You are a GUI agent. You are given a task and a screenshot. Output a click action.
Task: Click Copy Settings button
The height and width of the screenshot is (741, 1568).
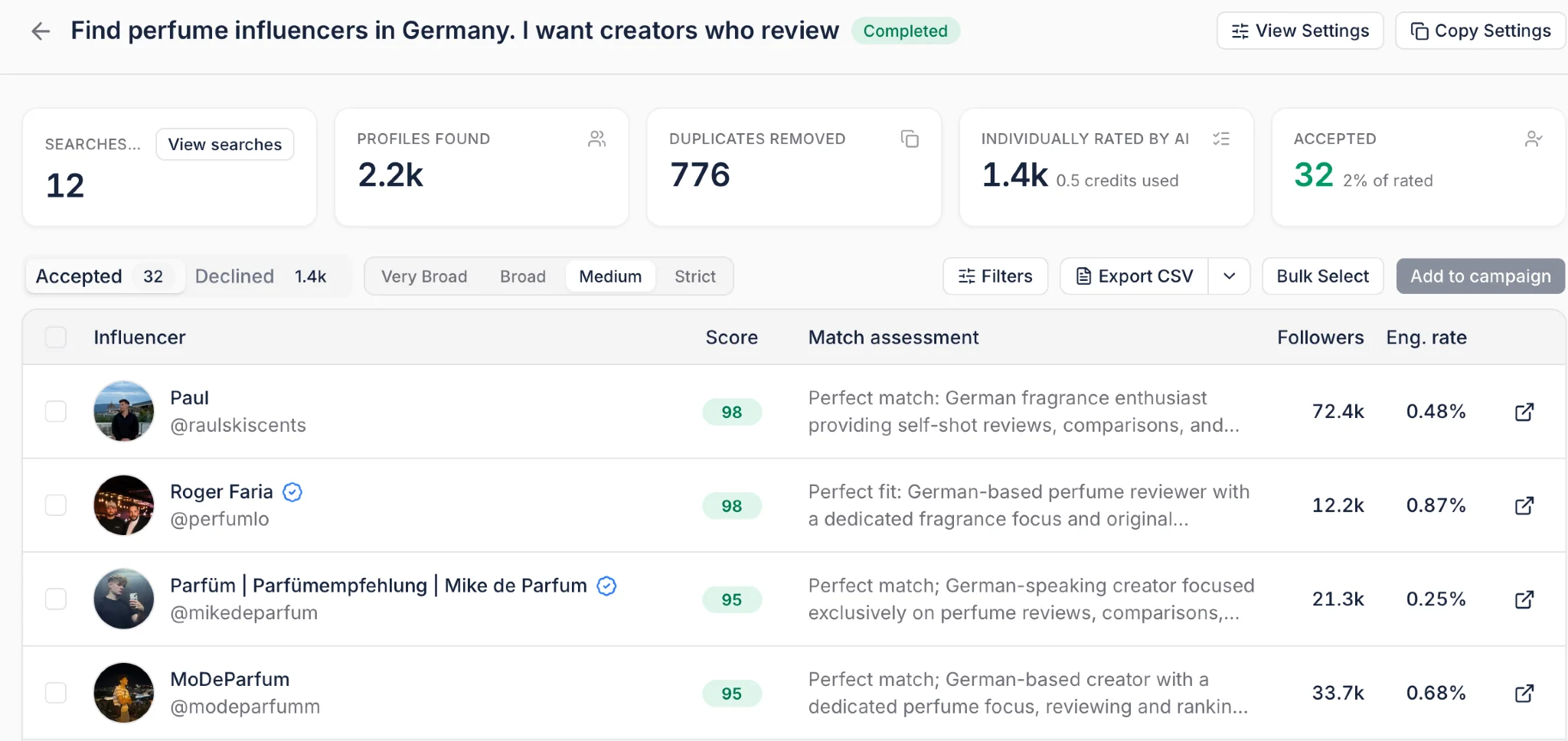pyautogui.click(x=1481, y=31)
